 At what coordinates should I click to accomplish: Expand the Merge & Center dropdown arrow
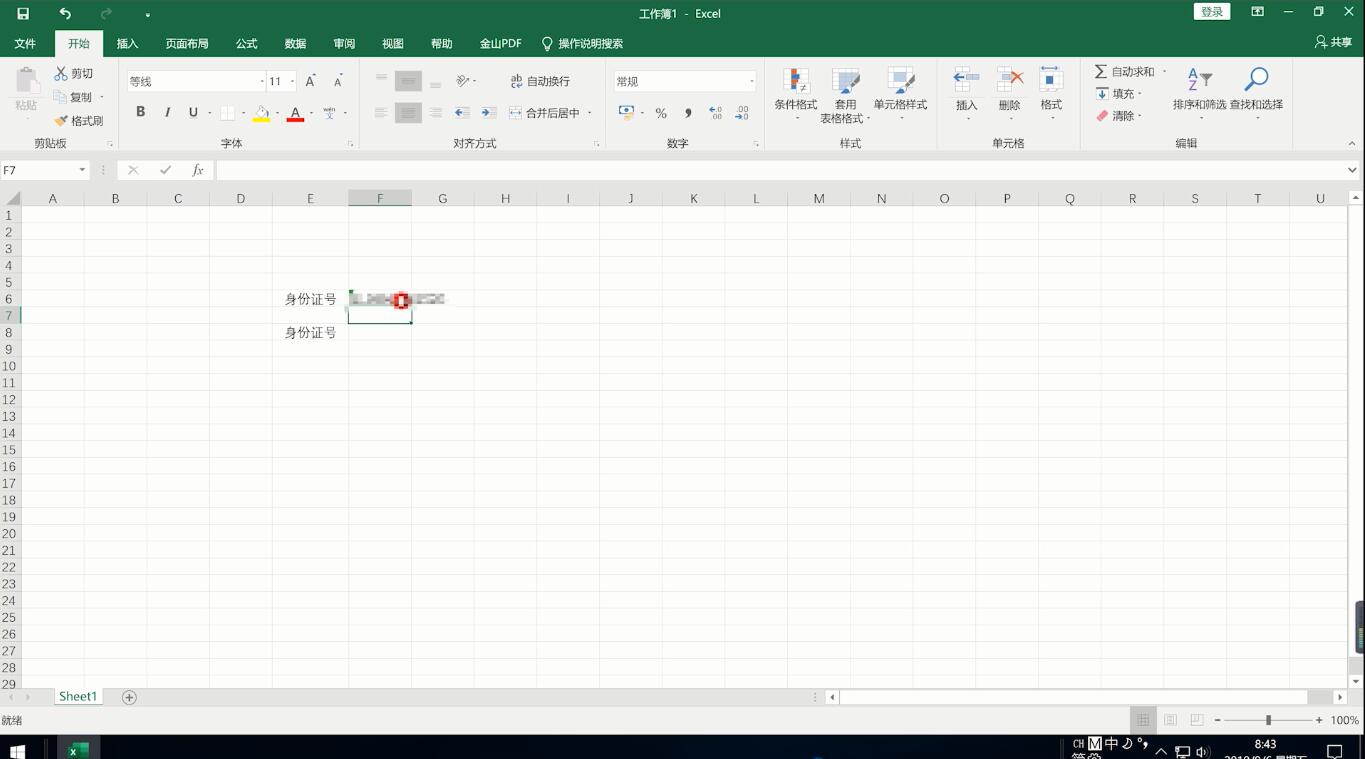590,113
